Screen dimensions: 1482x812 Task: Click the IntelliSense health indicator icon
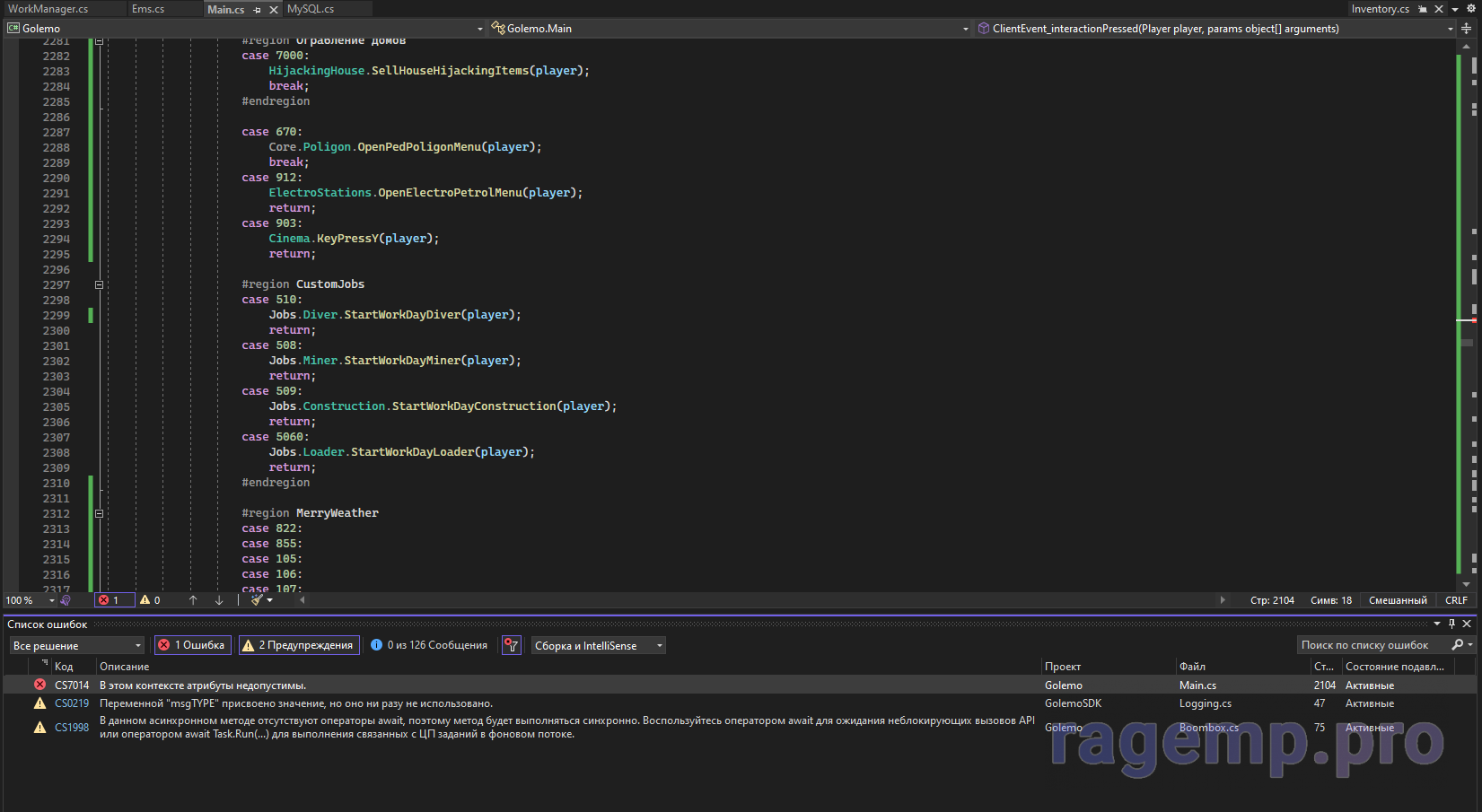66,600
